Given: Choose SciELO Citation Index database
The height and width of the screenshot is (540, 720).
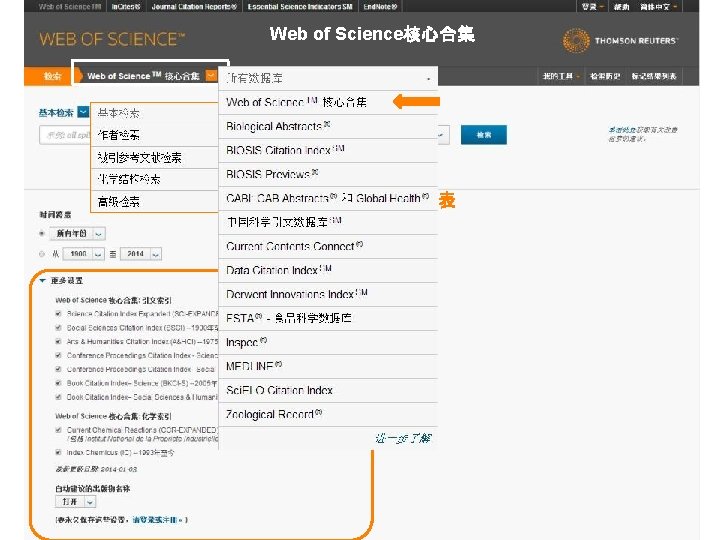Looking at the screenshot, I should 328,390.
